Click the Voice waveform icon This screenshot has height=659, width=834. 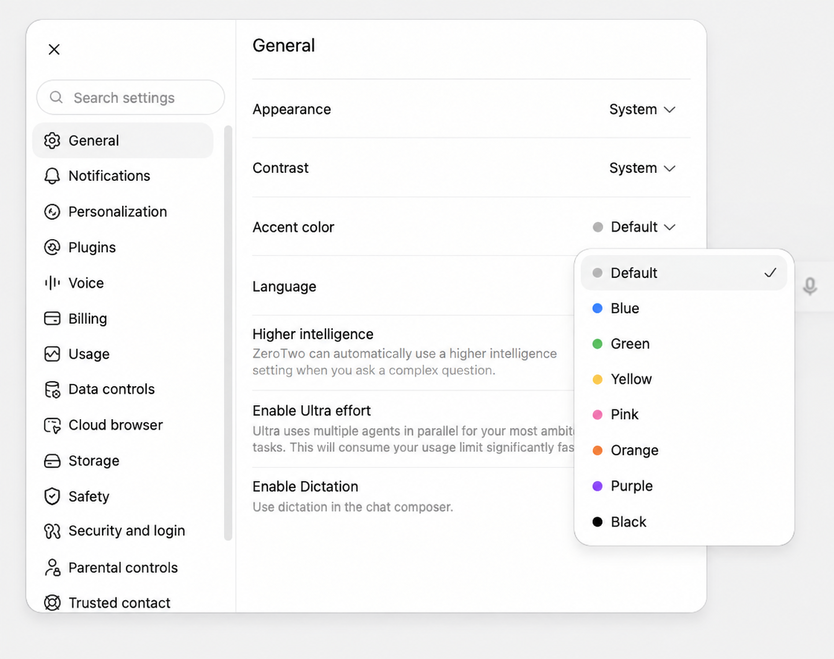[x=52, y=283]
